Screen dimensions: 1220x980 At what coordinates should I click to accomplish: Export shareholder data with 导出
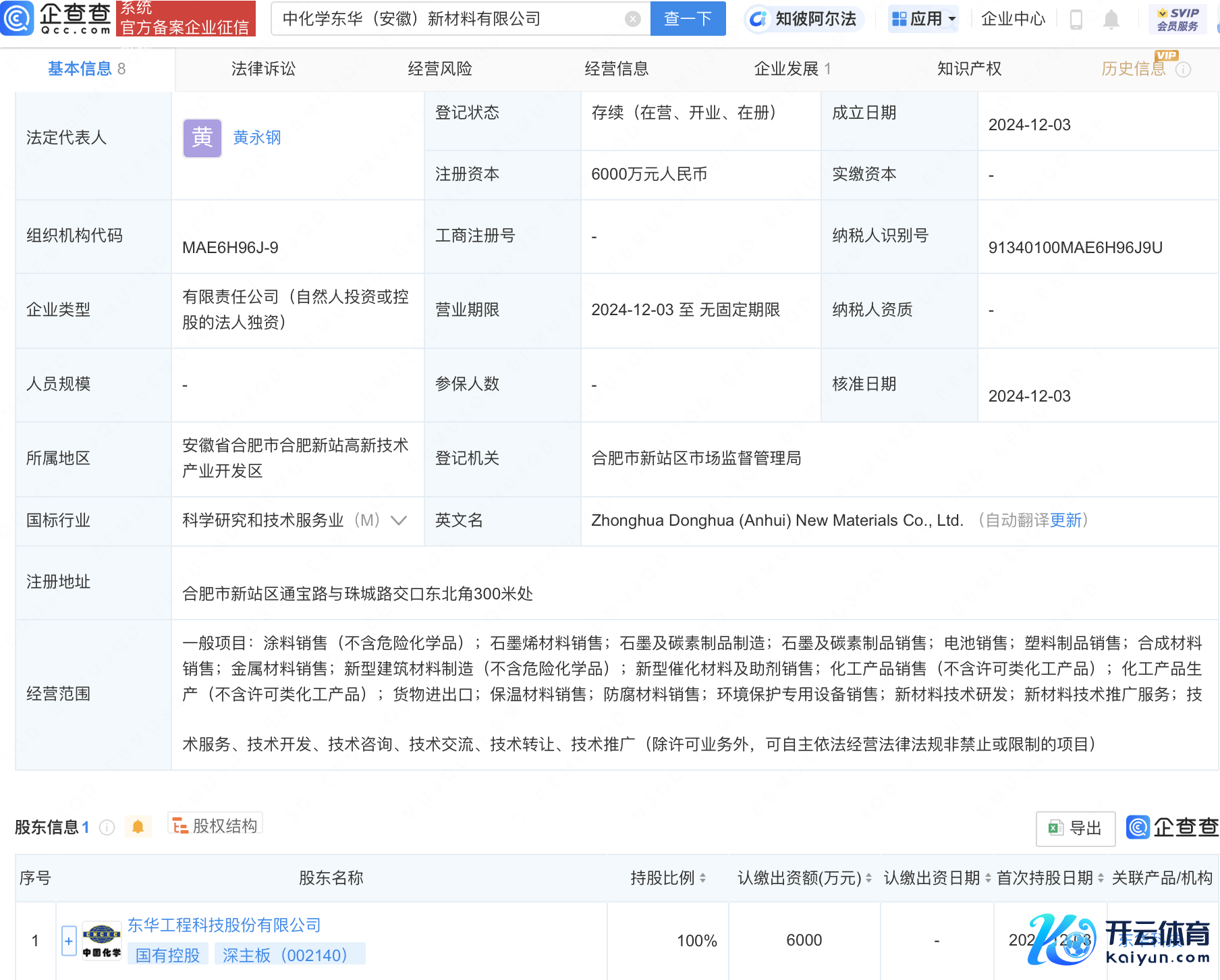coord(1075,828)
